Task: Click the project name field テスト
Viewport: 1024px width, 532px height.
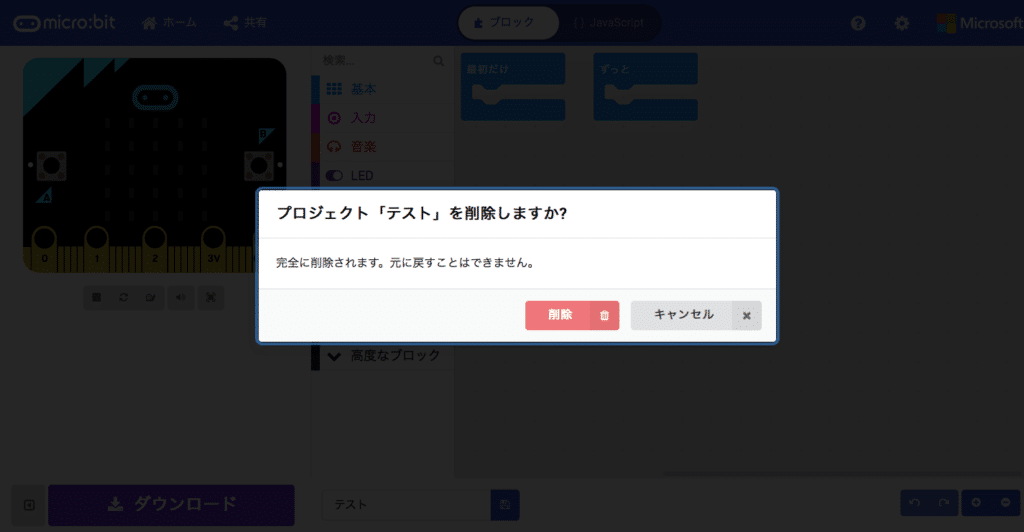Action: (406, 505)
